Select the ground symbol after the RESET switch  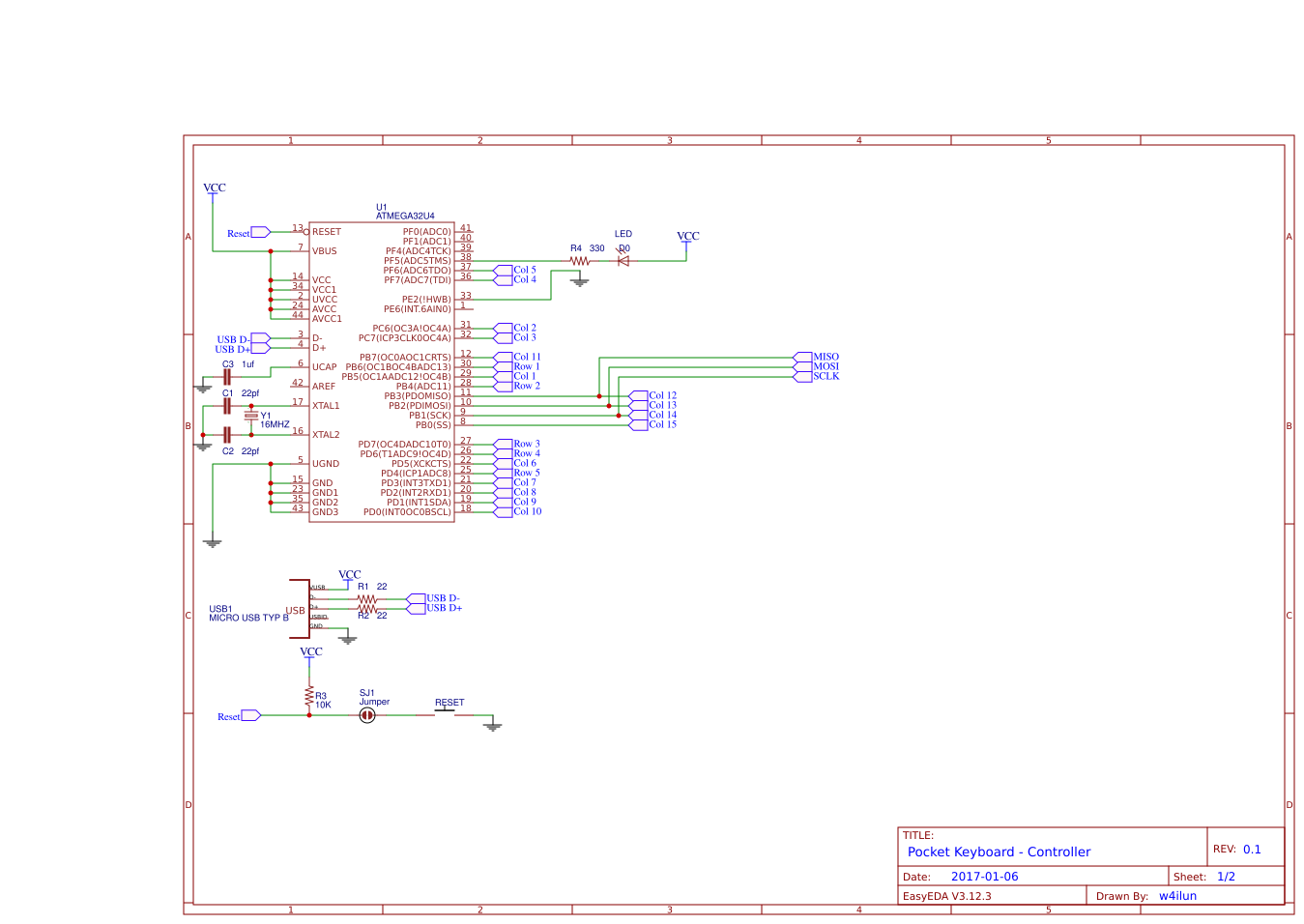click(x=493, y=725)
